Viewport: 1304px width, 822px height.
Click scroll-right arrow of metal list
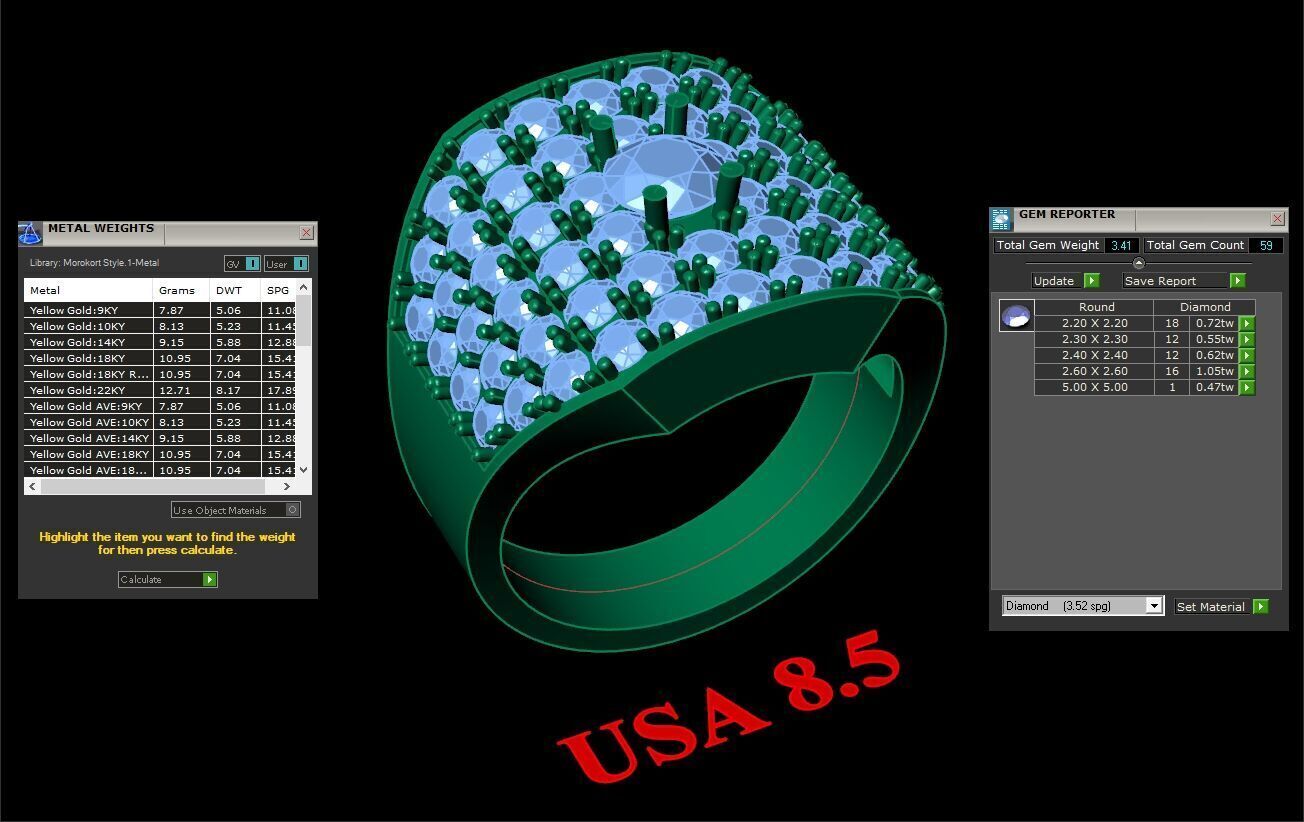point(287,486)
